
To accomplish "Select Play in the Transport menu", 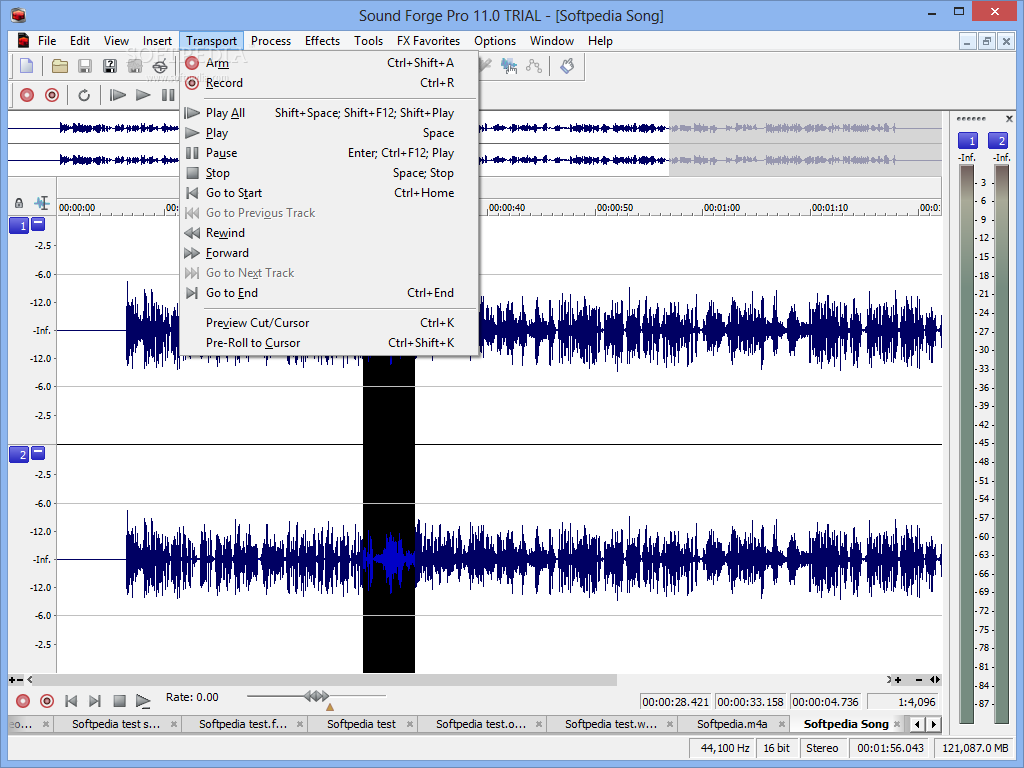I will coord(329,133).
